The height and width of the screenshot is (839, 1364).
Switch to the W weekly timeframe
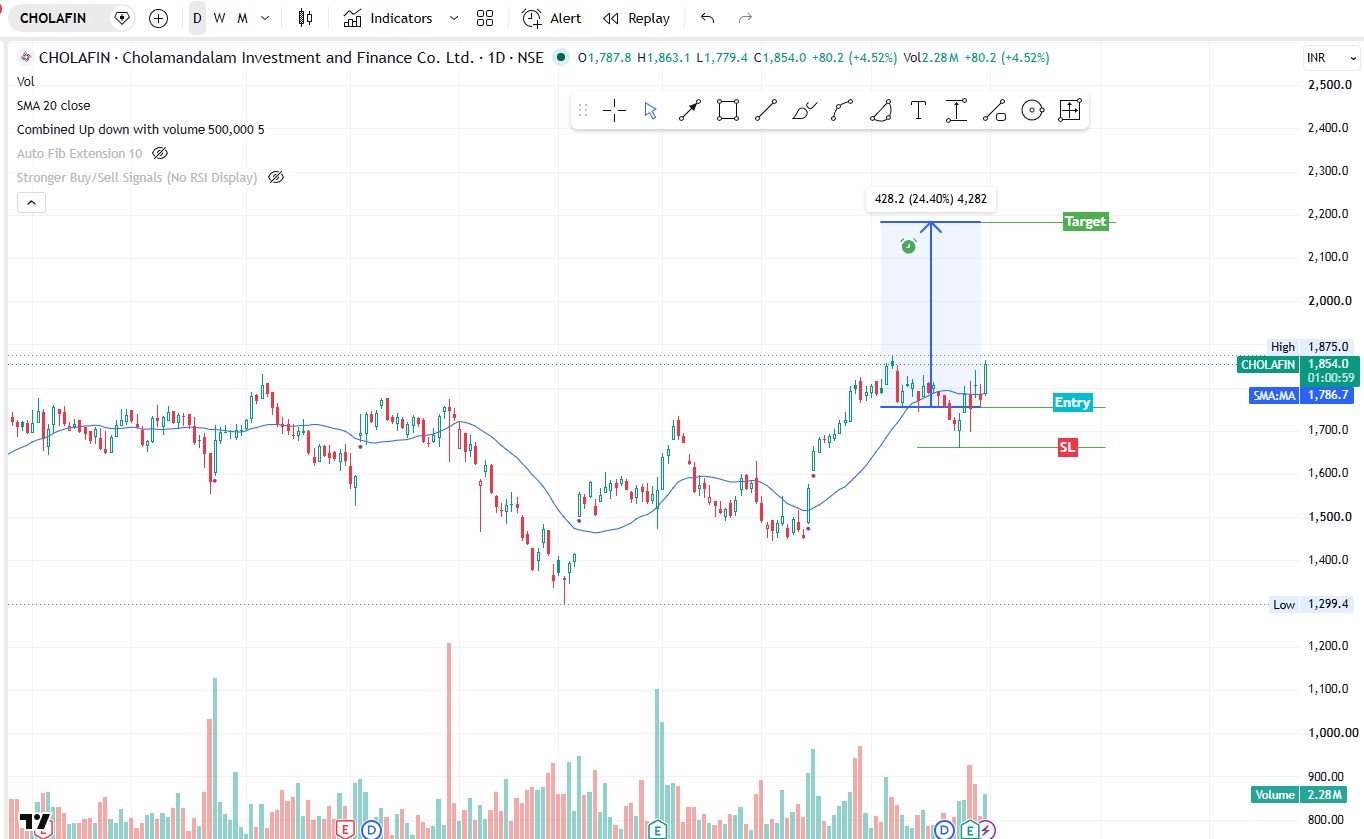[x=219, y=18]
